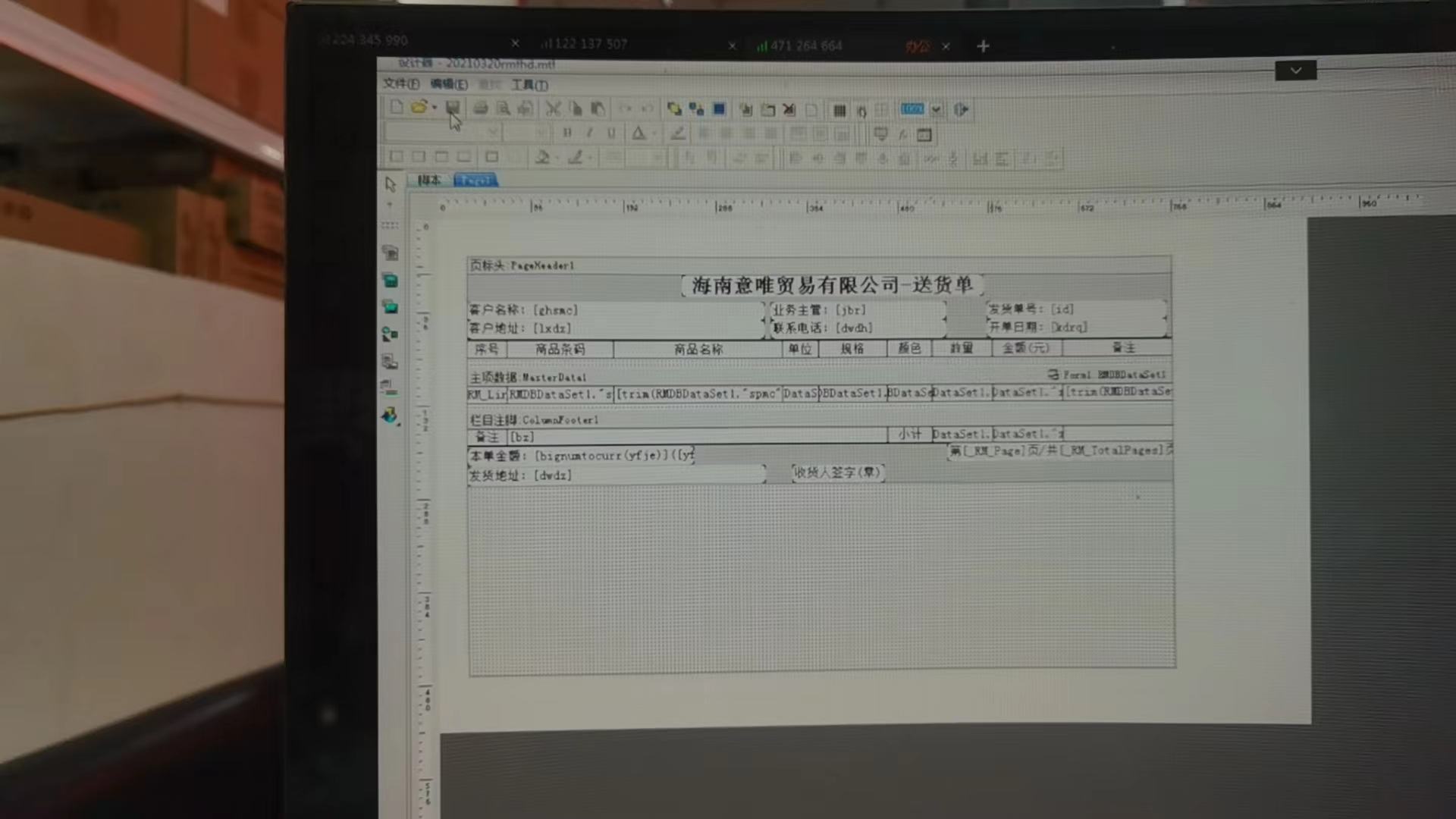Click the New report icon
The width and height of the screenshot is (1456, 819).
(397, 108)
